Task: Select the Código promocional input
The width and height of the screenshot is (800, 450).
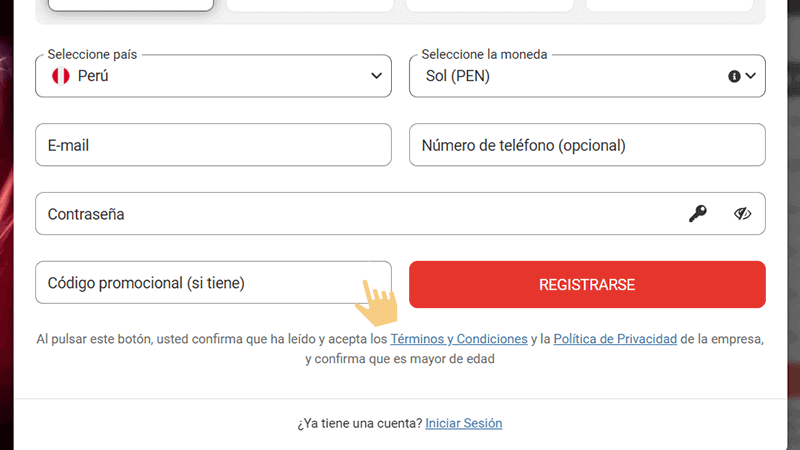Action: click(x=200, y=283)
